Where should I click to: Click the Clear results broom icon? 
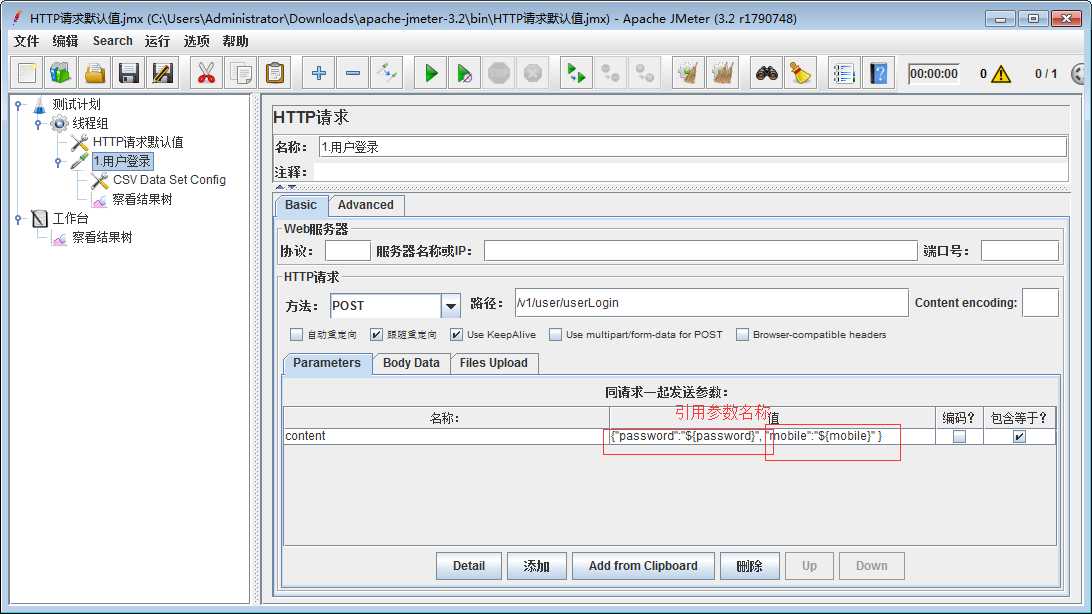pos(688,73)
